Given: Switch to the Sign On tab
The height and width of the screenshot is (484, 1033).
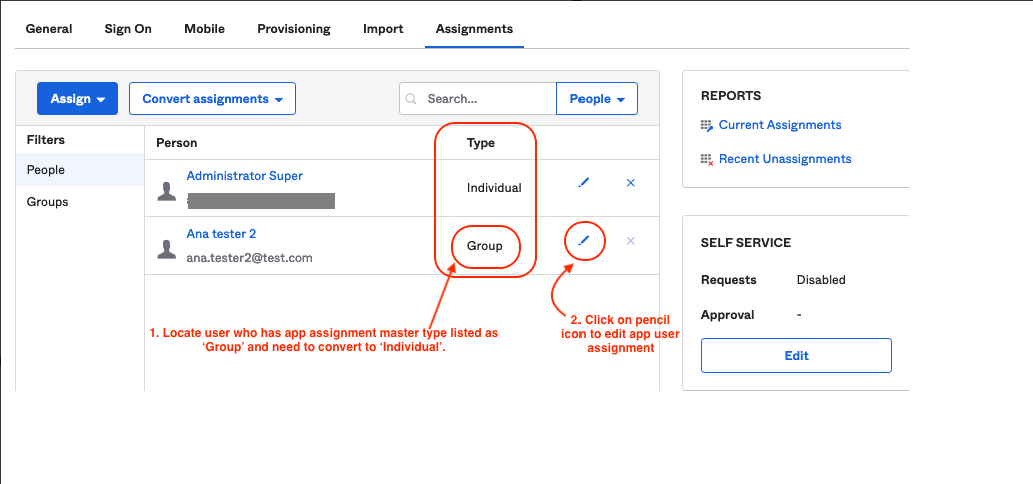Looking at the screenshot, I should click(x=128, y=29).
